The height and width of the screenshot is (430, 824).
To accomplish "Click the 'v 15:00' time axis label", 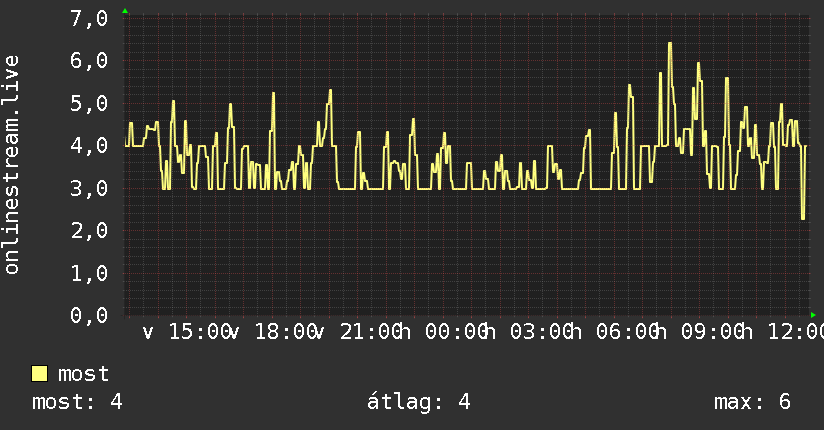I will (187, 332).
